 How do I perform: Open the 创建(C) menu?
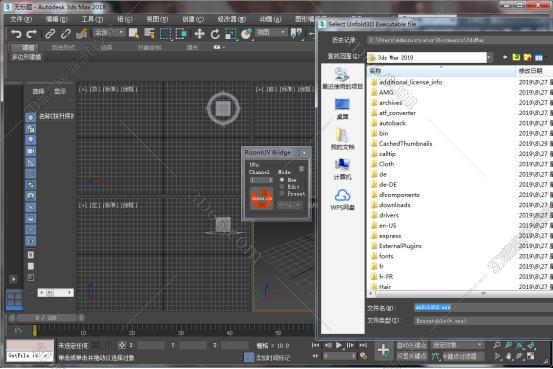click(193, 19)
